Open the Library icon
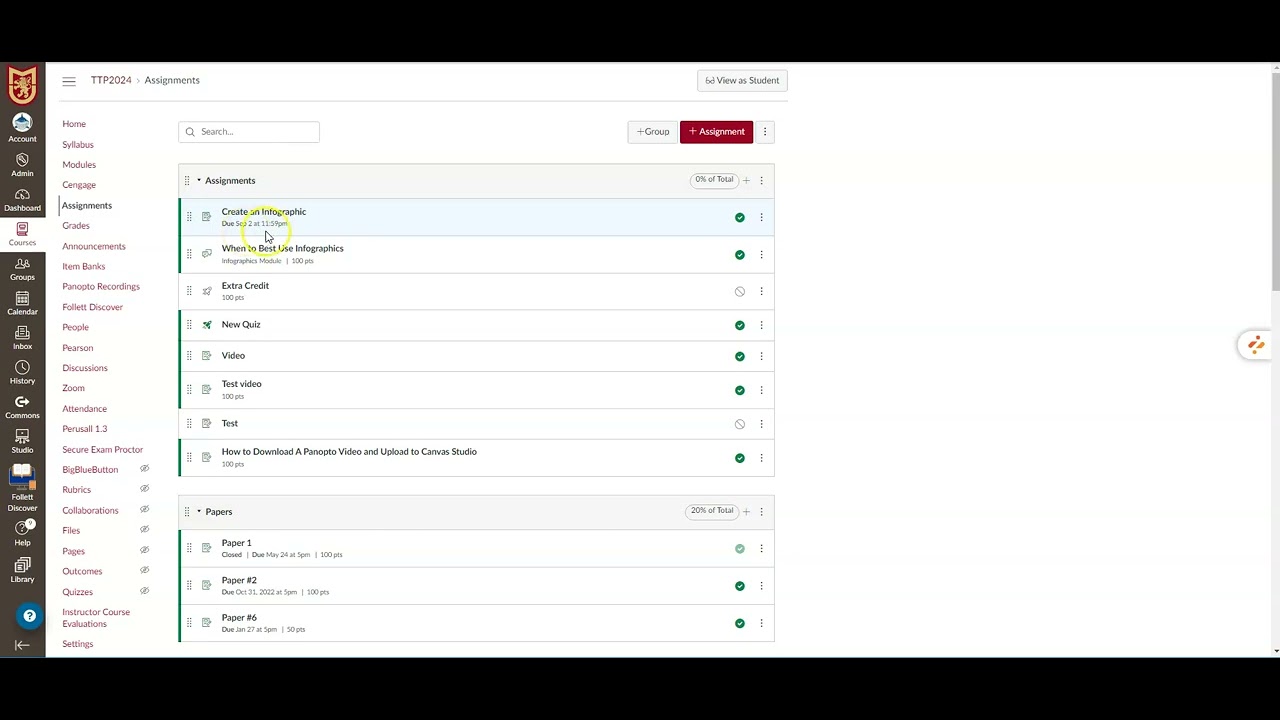 click(x=22, y=570)
